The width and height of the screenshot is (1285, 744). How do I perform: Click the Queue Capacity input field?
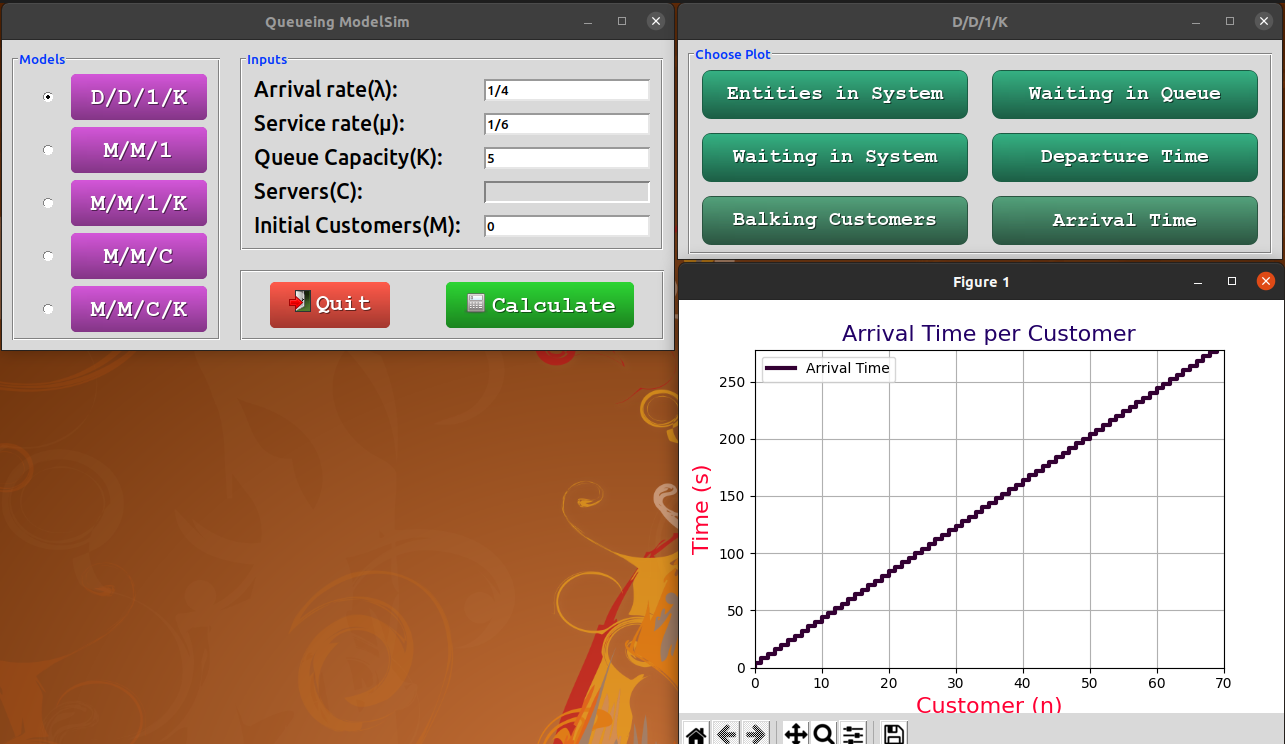click(567, 158)
